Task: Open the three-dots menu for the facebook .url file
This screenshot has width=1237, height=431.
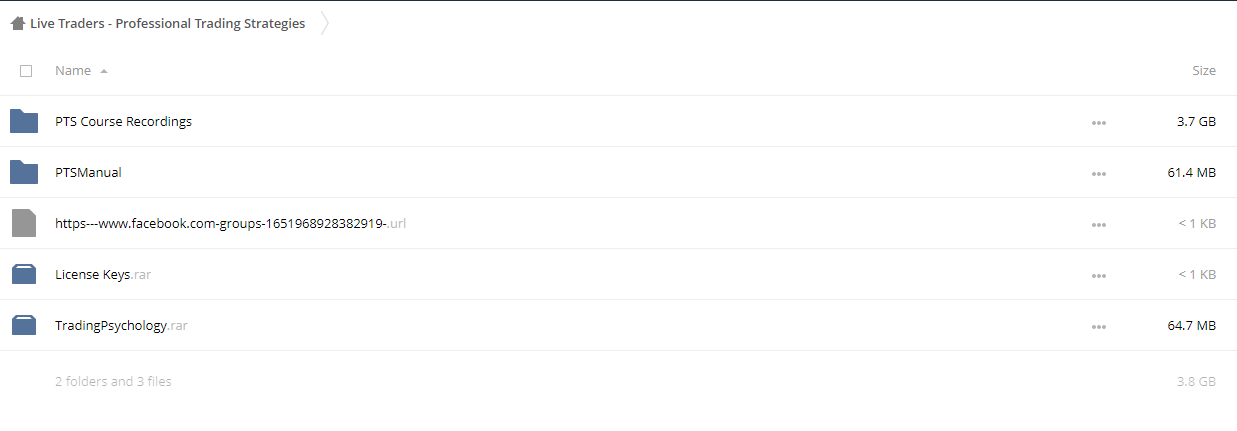Action: pyautogui.click(x=1099, y=224)
